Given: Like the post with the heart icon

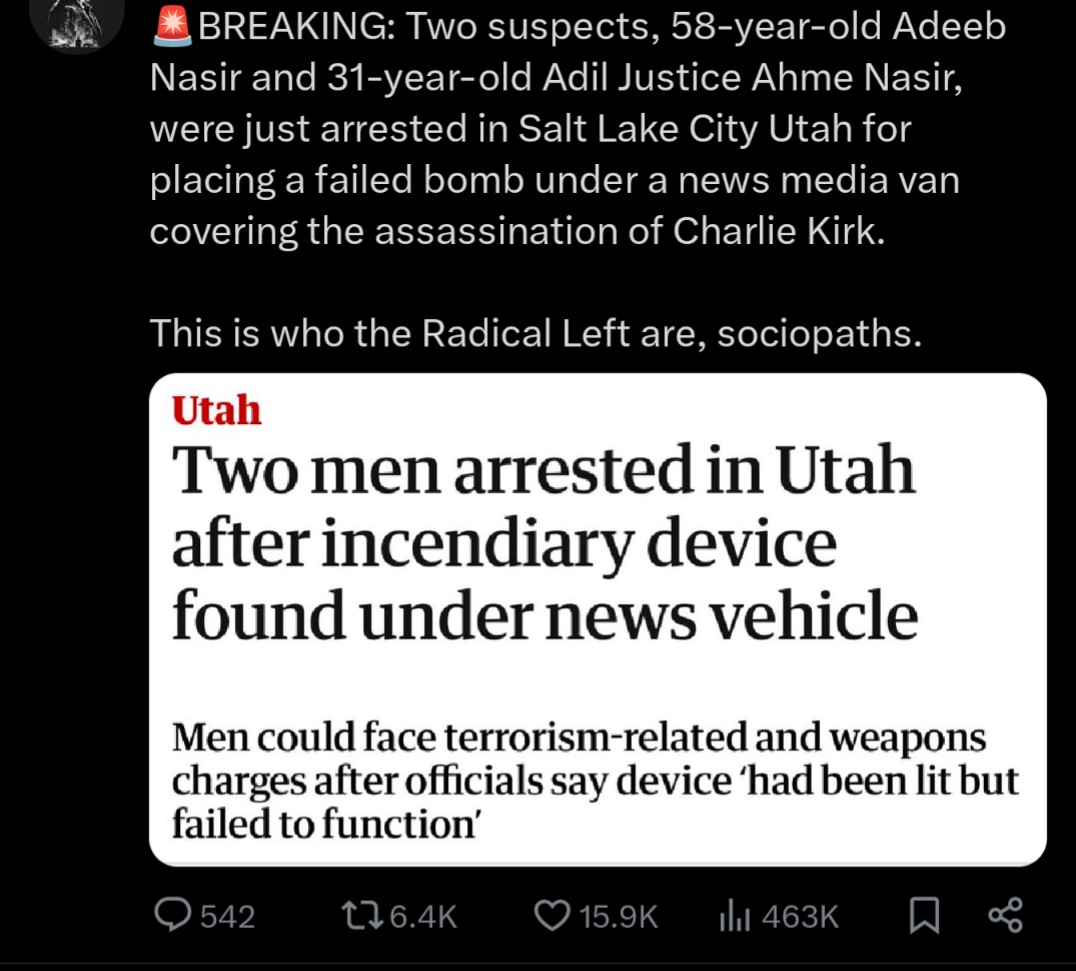Looking at the screenshot, I should (552, 916).
